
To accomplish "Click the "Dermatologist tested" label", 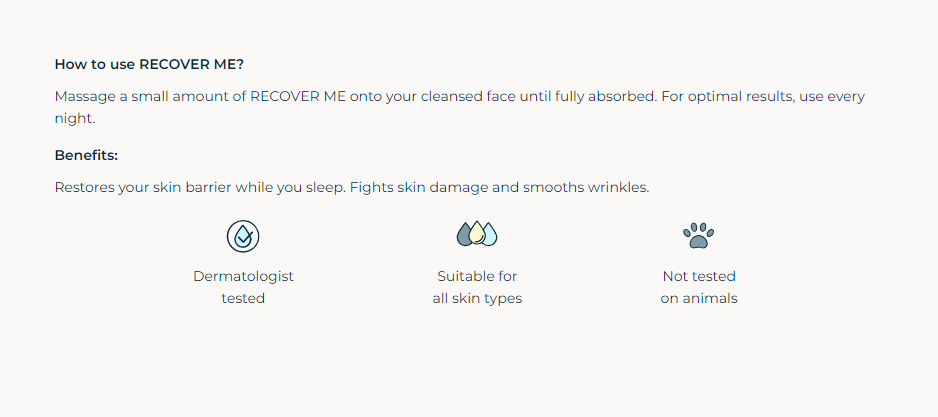I will 243,287.
